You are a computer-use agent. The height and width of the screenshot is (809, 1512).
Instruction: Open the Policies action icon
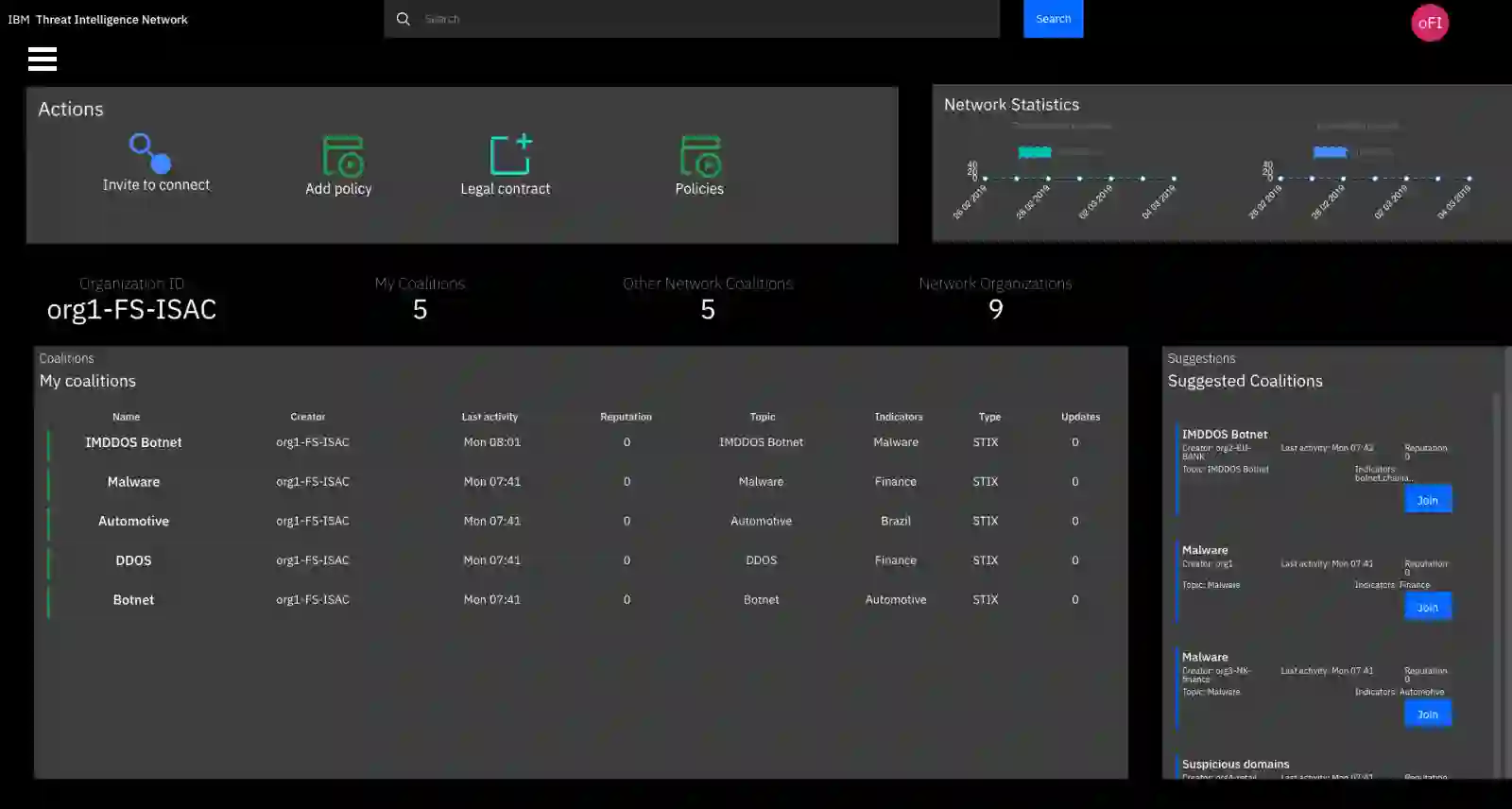click(701, 156)
